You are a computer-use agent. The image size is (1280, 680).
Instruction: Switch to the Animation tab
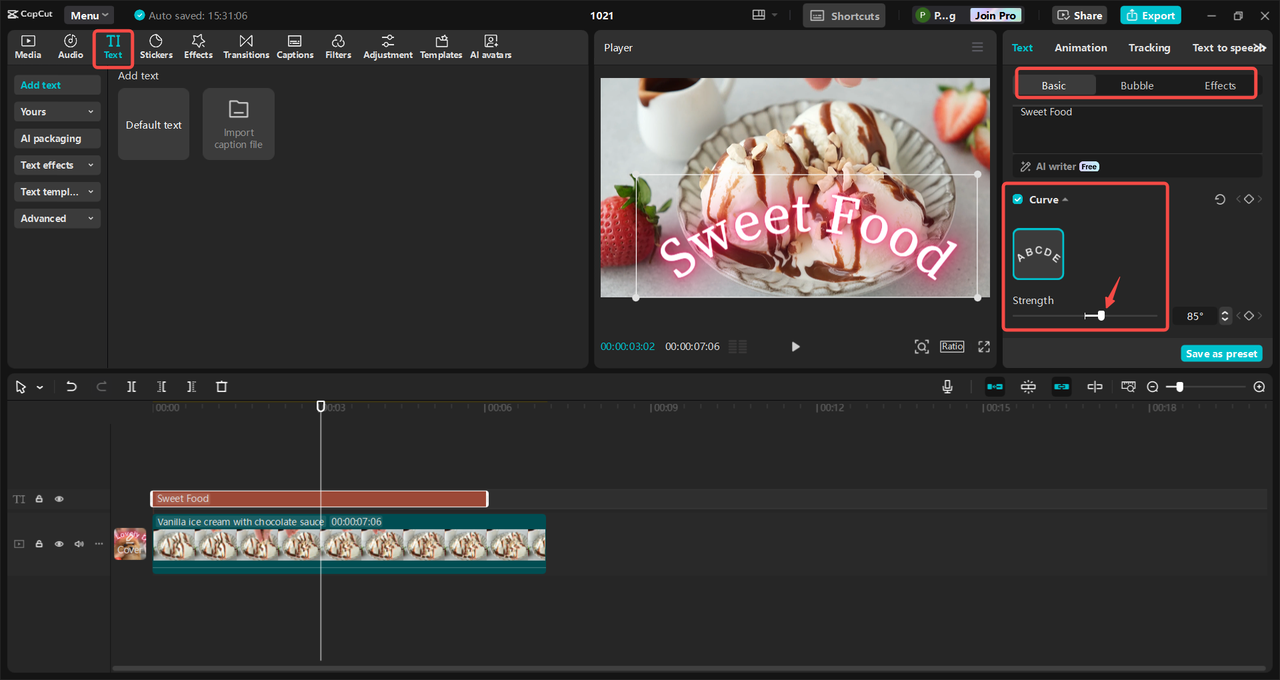click(x=1081, y=47)
